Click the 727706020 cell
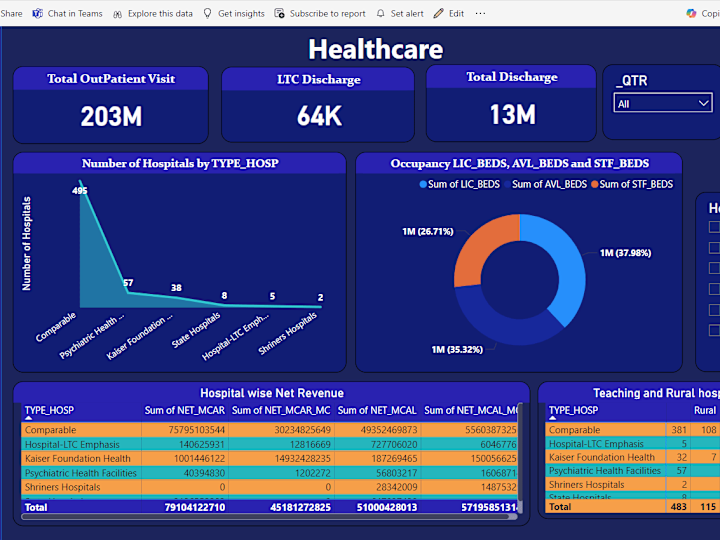 click(394, 444)
